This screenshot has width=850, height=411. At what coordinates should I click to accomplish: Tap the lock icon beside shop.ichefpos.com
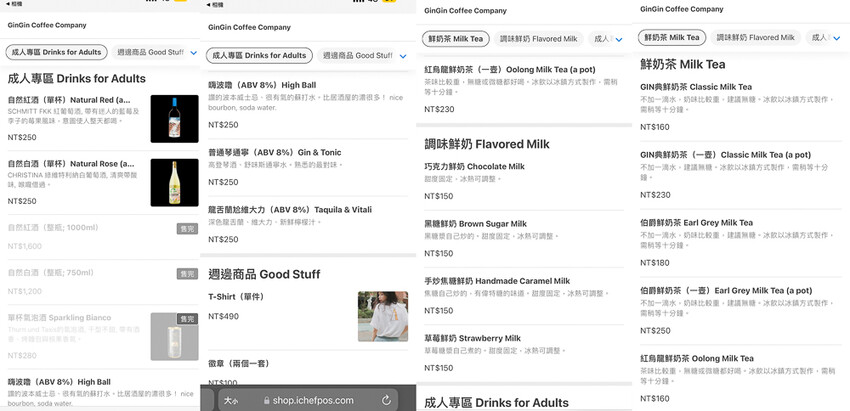coord(264,400)
